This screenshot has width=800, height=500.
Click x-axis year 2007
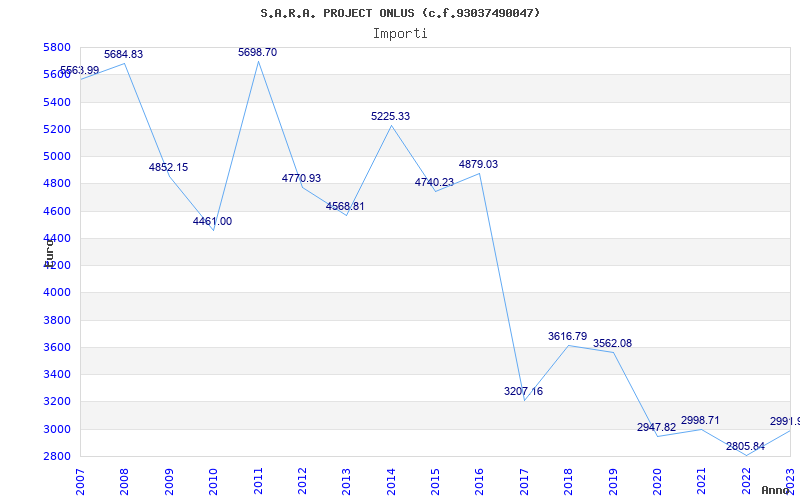80,482
